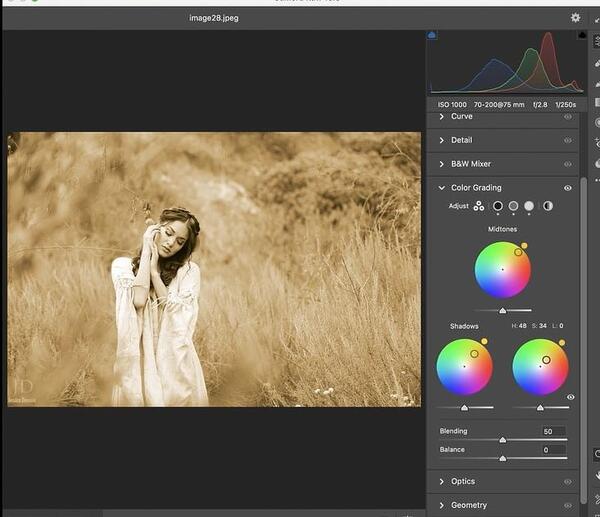Click the B&W Mixer panel title
Image resolution: width=600 pixels, height=517 pixels.
tap(471, 164)
